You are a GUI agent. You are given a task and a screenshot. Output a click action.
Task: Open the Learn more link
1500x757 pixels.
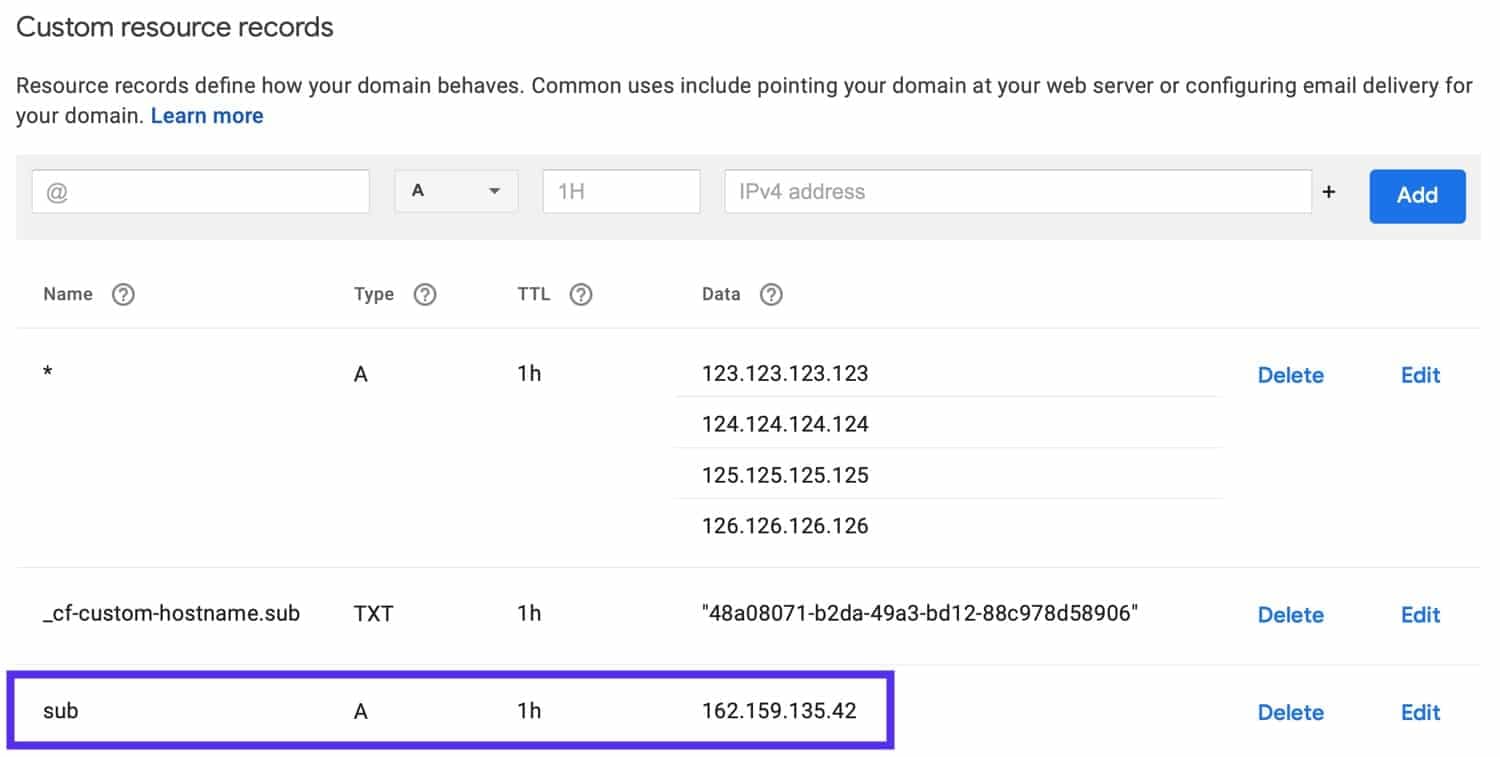click(x=206, y=115)
